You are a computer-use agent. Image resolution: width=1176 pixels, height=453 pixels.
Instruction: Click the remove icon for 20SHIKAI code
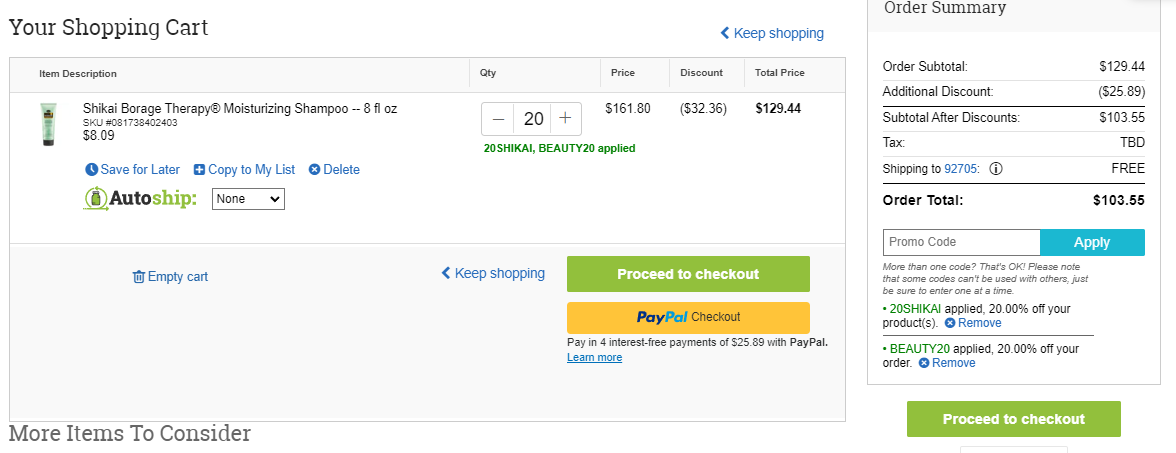(x=950, y=323)
